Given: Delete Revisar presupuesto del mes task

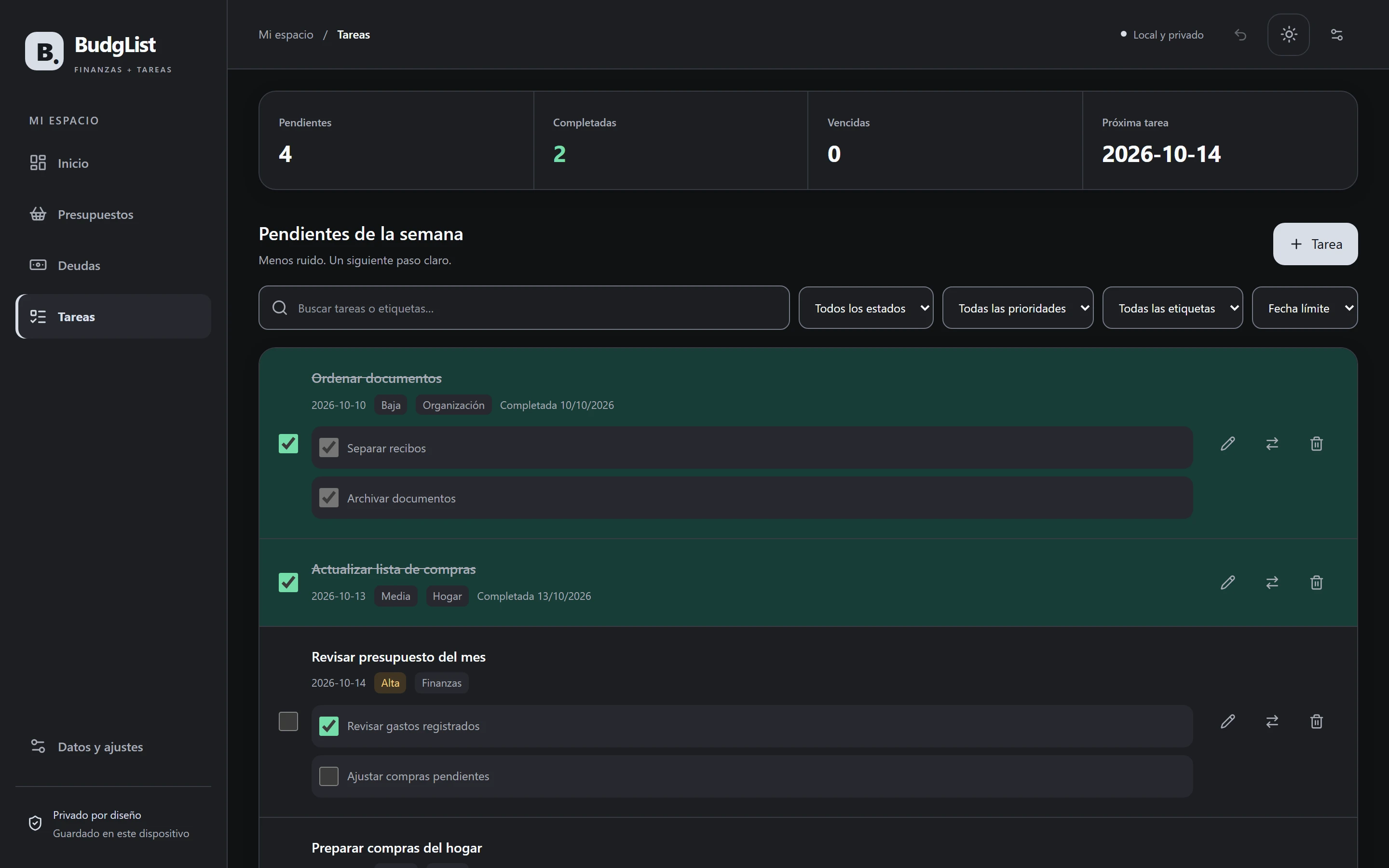Looking at the screenshot, I should [1317, 721].
